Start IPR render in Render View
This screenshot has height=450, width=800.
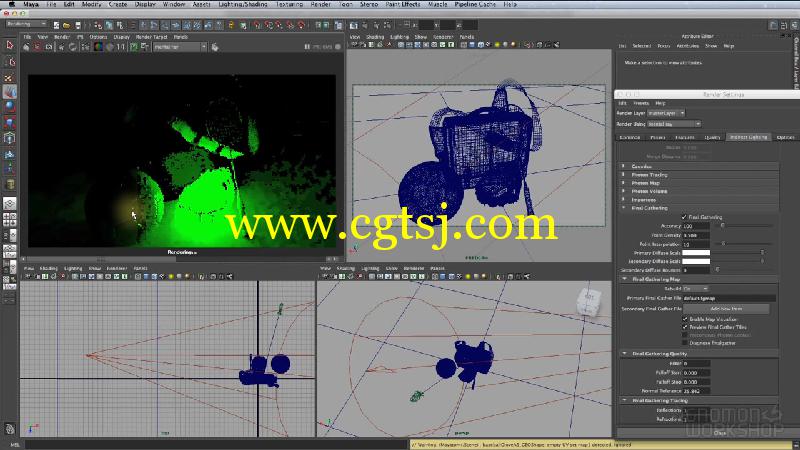tap(61, 47)
